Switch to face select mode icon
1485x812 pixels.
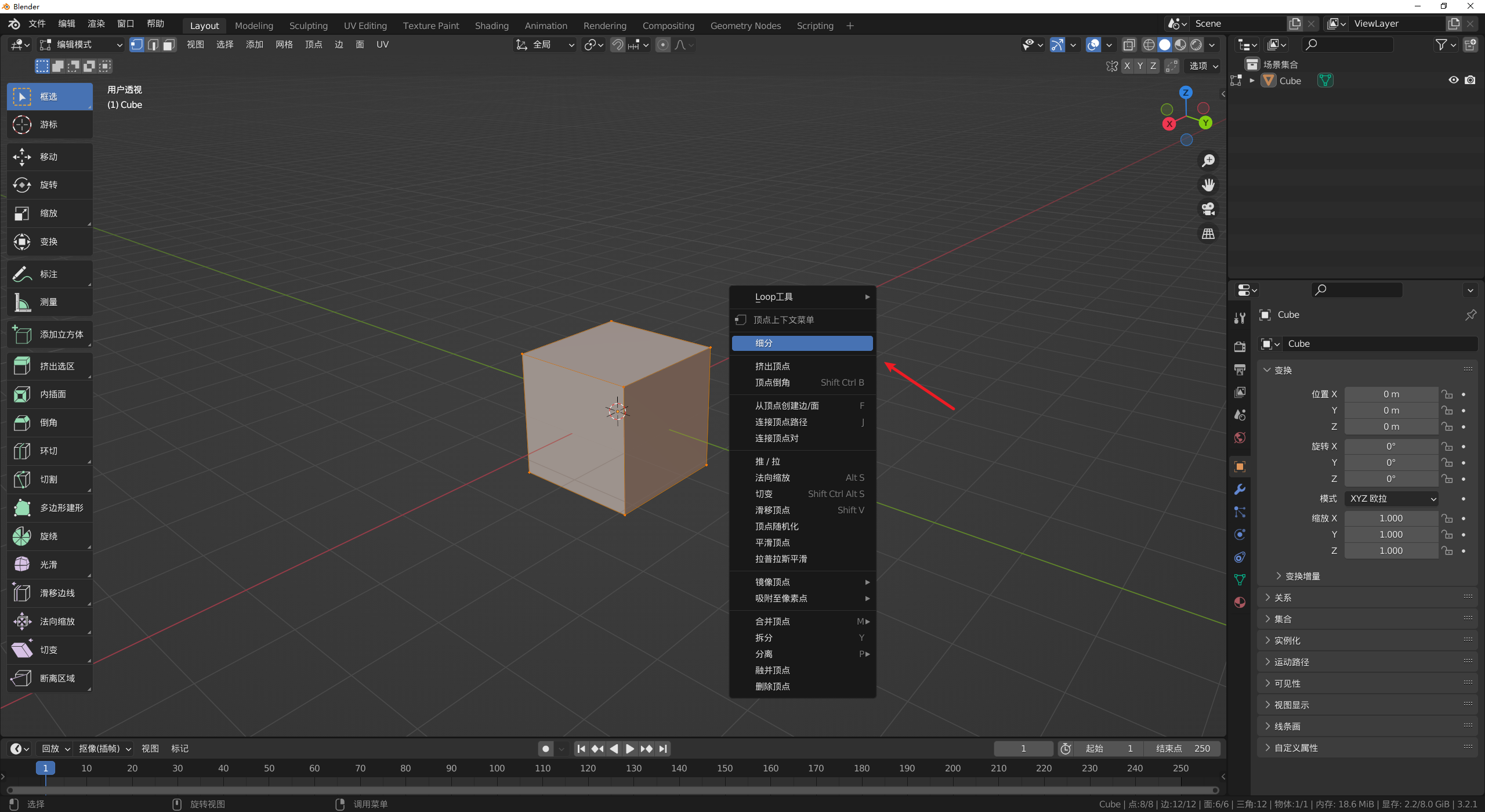pos(169,45)
